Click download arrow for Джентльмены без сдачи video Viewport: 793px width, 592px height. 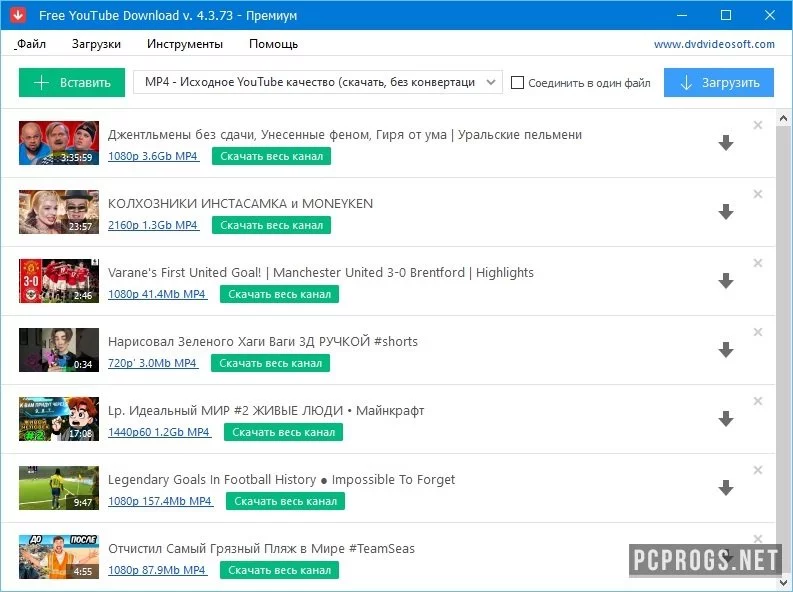pyautogui.click(x=726, y=143)
